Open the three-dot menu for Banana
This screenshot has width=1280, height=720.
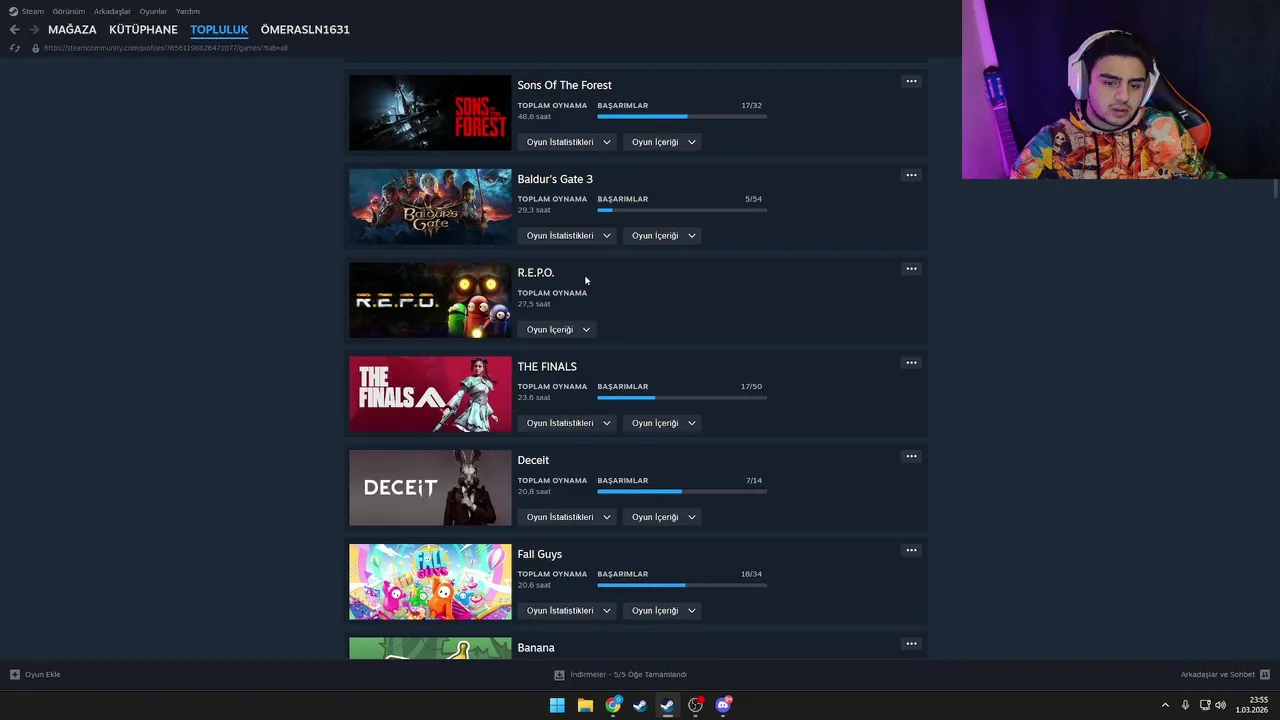911,644
